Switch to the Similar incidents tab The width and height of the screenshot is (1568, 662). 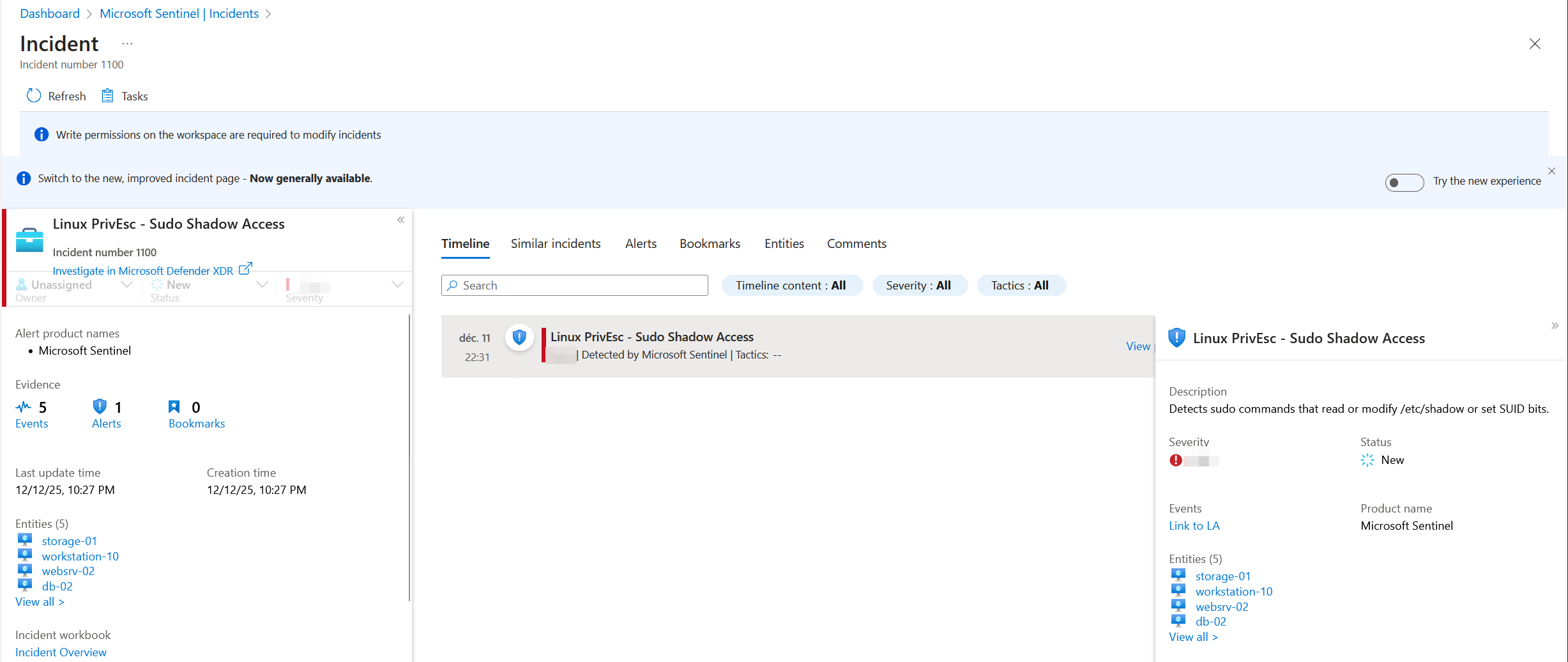click(x=555, y=243)
